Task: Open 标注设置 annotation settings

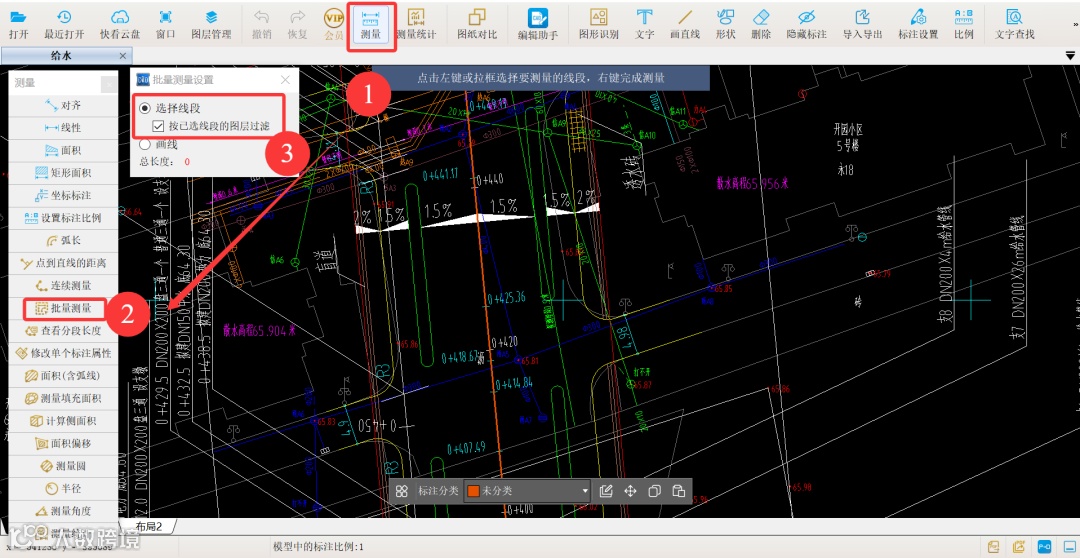Action: click(918, 24)
